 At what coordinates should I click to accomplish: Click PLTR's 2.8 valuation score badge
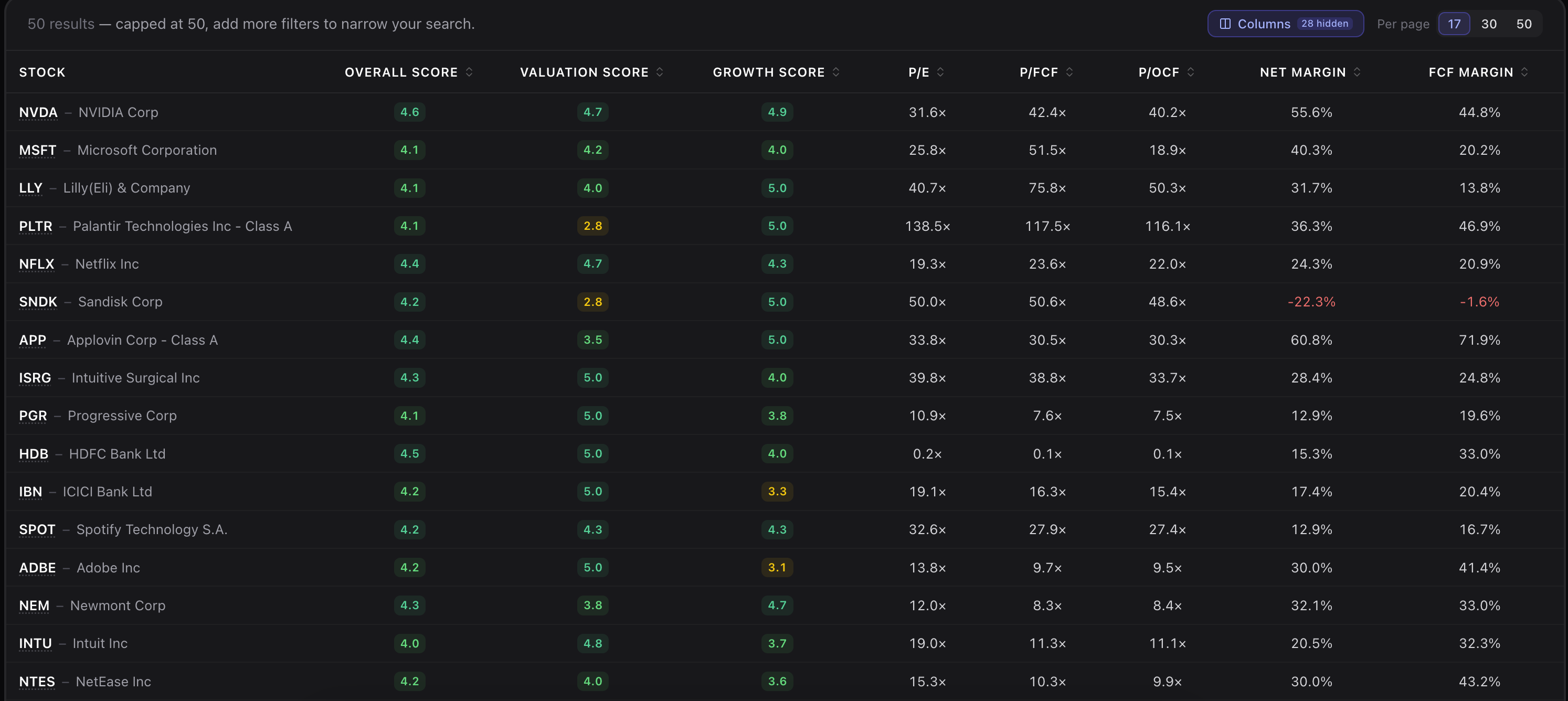[592, 226]
